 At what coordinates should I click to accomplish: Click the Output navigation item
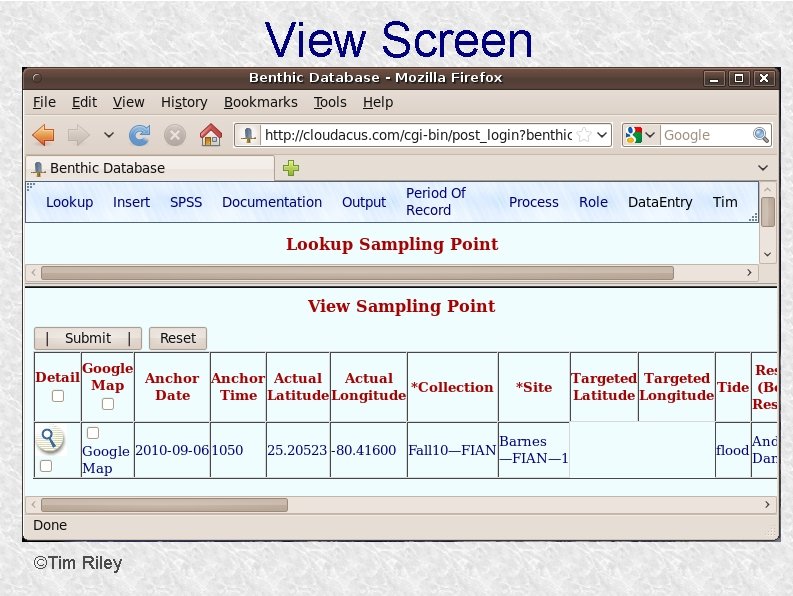click(364, 202)
